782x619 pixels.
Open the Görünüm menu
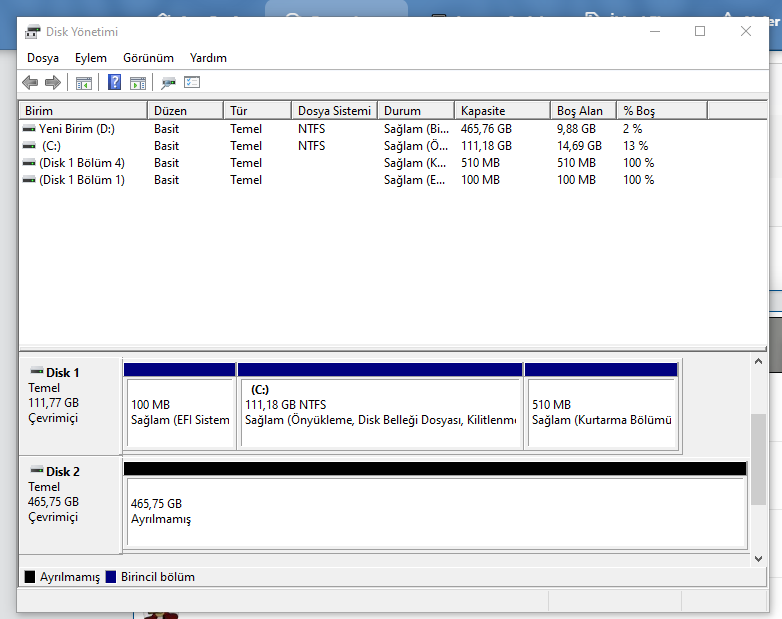tap(148, 58)
